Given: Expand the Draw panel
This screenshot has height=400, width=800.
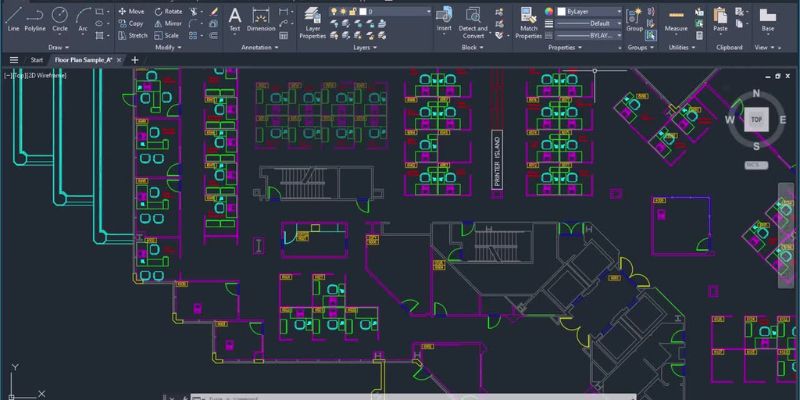Looking at the screenshot, I should click(58, 47).
